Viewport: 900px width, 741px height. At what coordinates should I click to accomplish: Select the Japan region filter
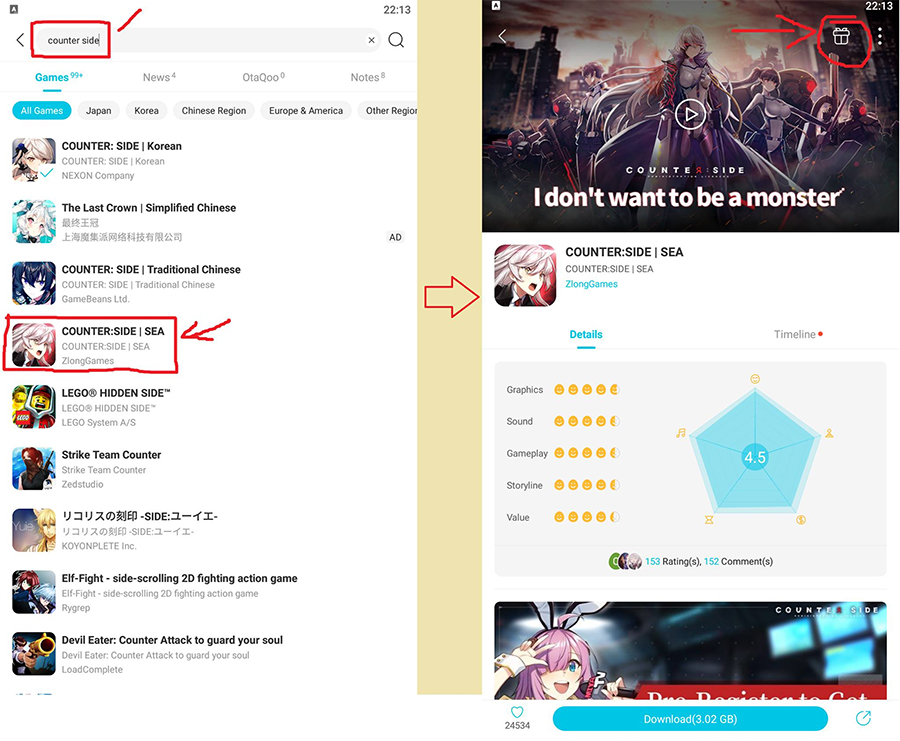pos(99,111)
